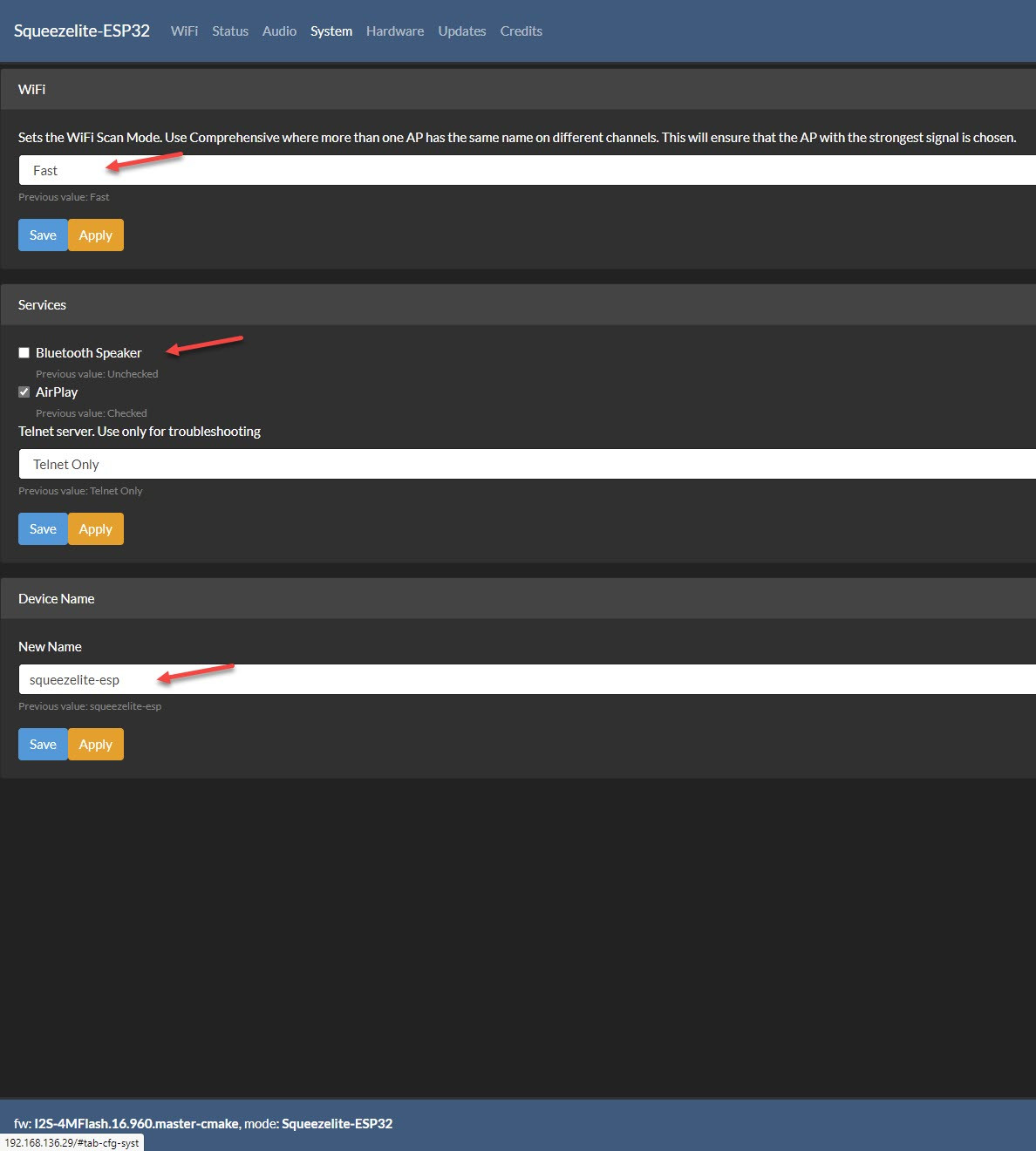Viewport: 1036px width, 1151px height.
Task: Open the Squeezelite-ESP32 brand link
Action: click(x=82, y=31)
